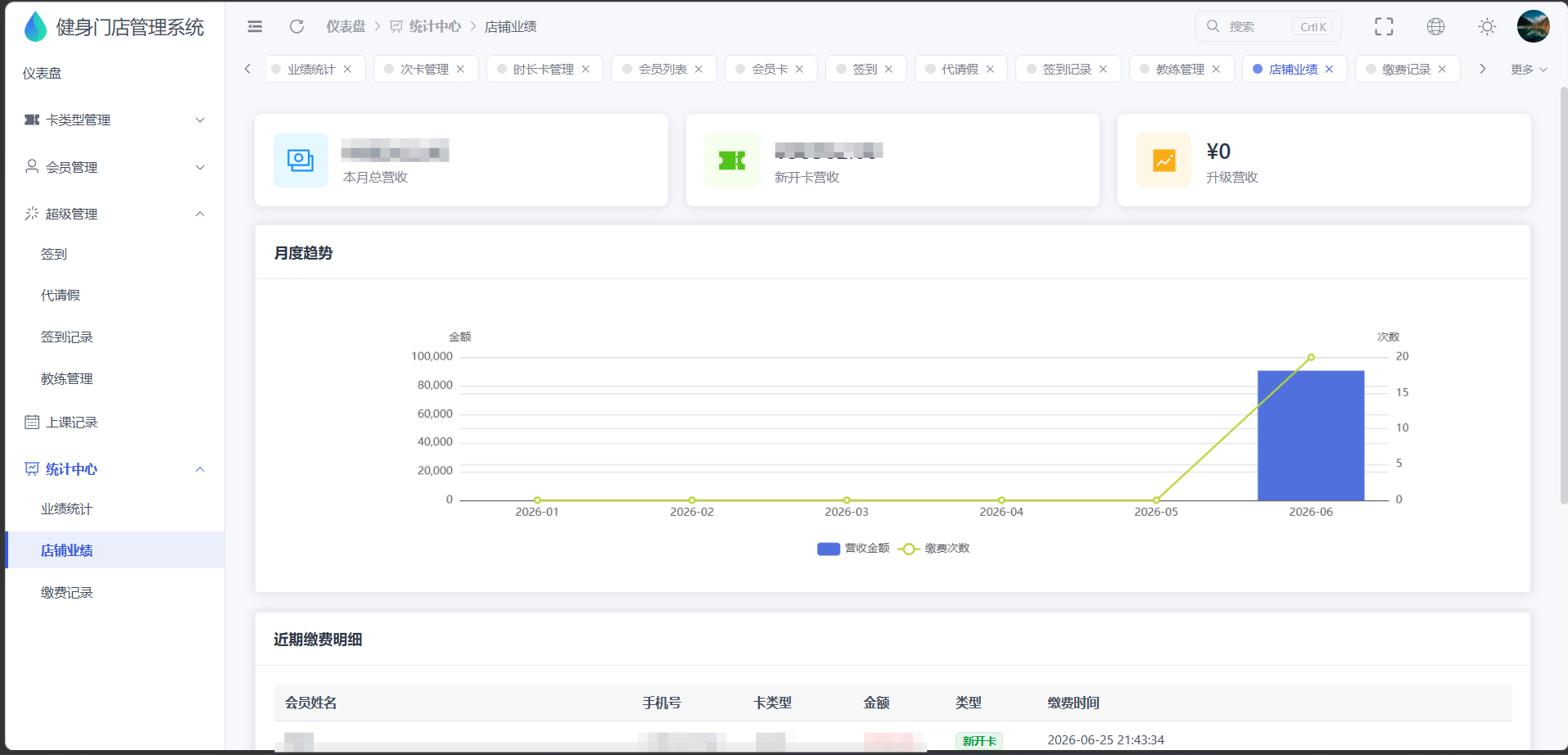1568x755 pixels.
Task: Toggle light/dark theme sun icon
Action: point(1487,27)
